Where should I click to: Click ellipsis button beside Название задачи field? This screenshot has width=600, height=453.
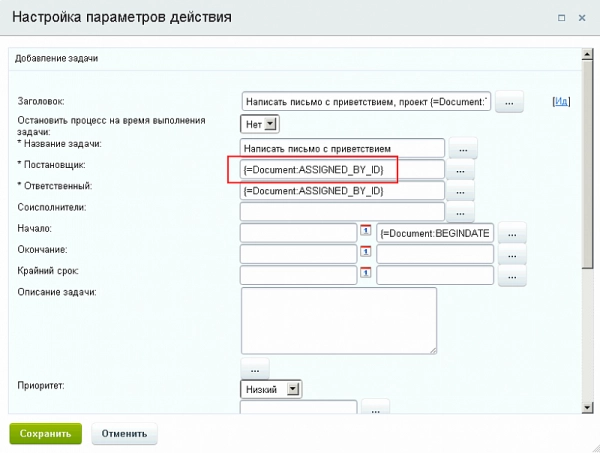click(x=463, y=149)
